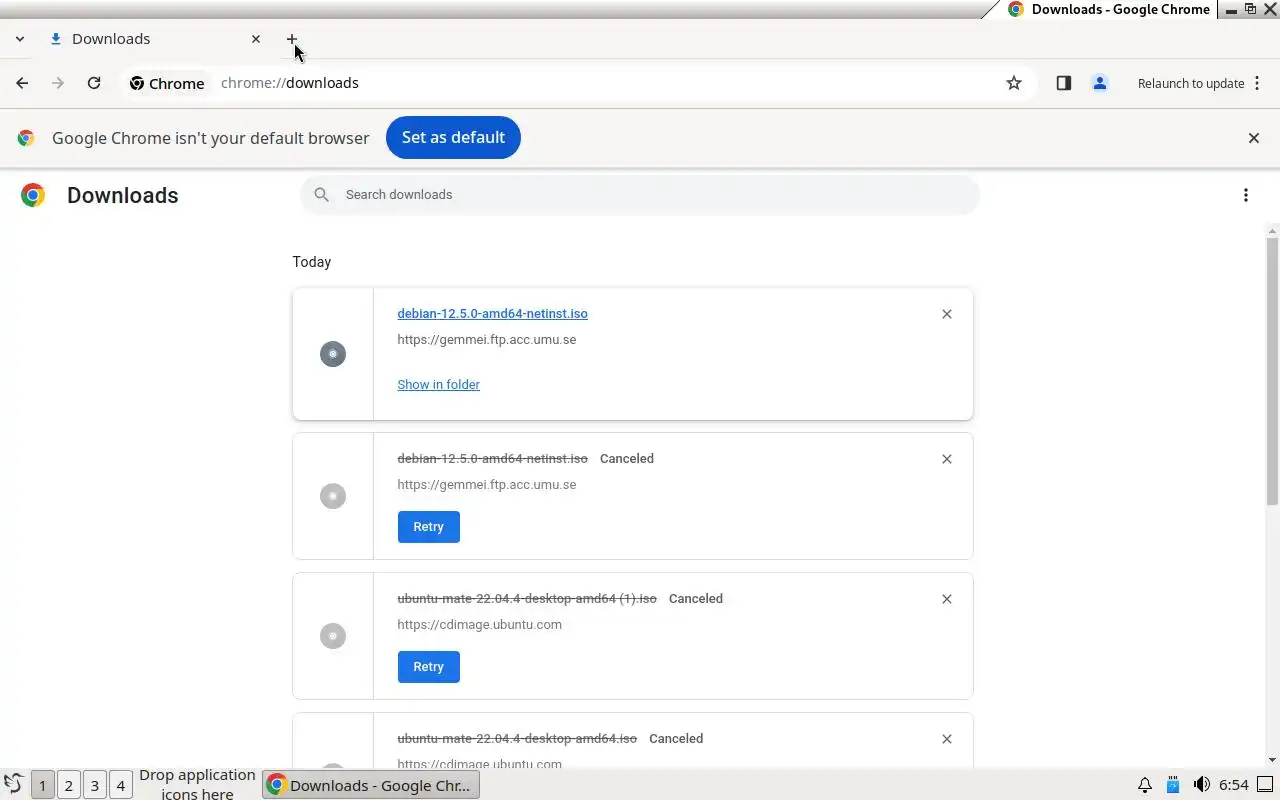Click the forward navigation arrow
This screenshot has height=800, width=1280.
58,83
